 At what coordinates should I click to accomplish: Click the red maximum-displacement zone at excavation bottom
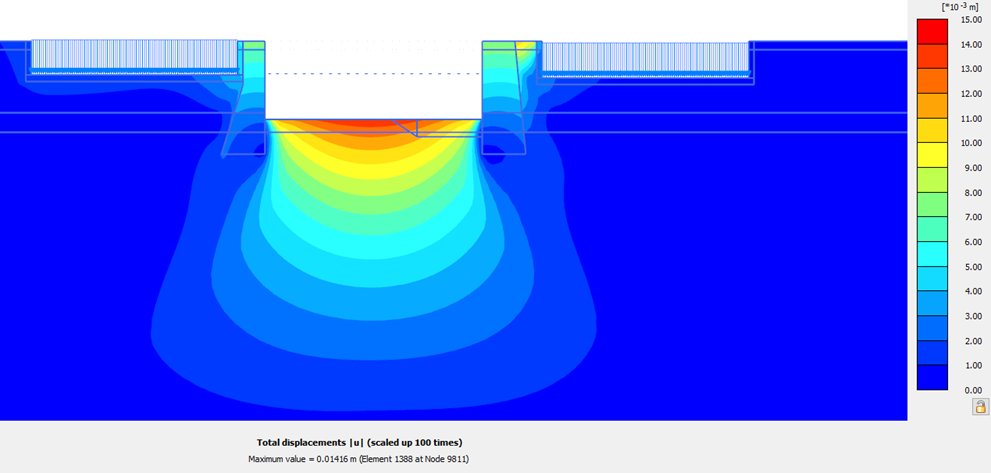click(x=370, y=123)
